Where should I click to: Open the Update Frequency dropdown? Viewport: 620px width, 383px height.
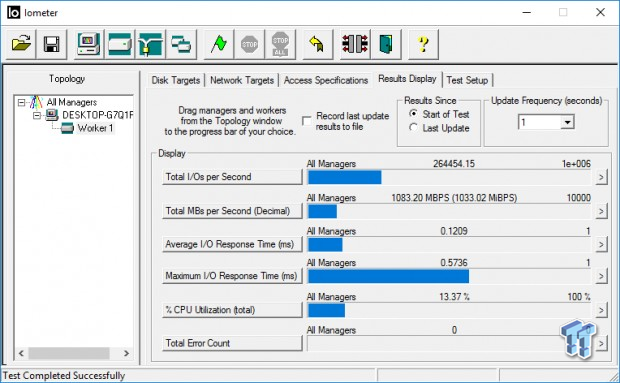[x=567, y=122]
